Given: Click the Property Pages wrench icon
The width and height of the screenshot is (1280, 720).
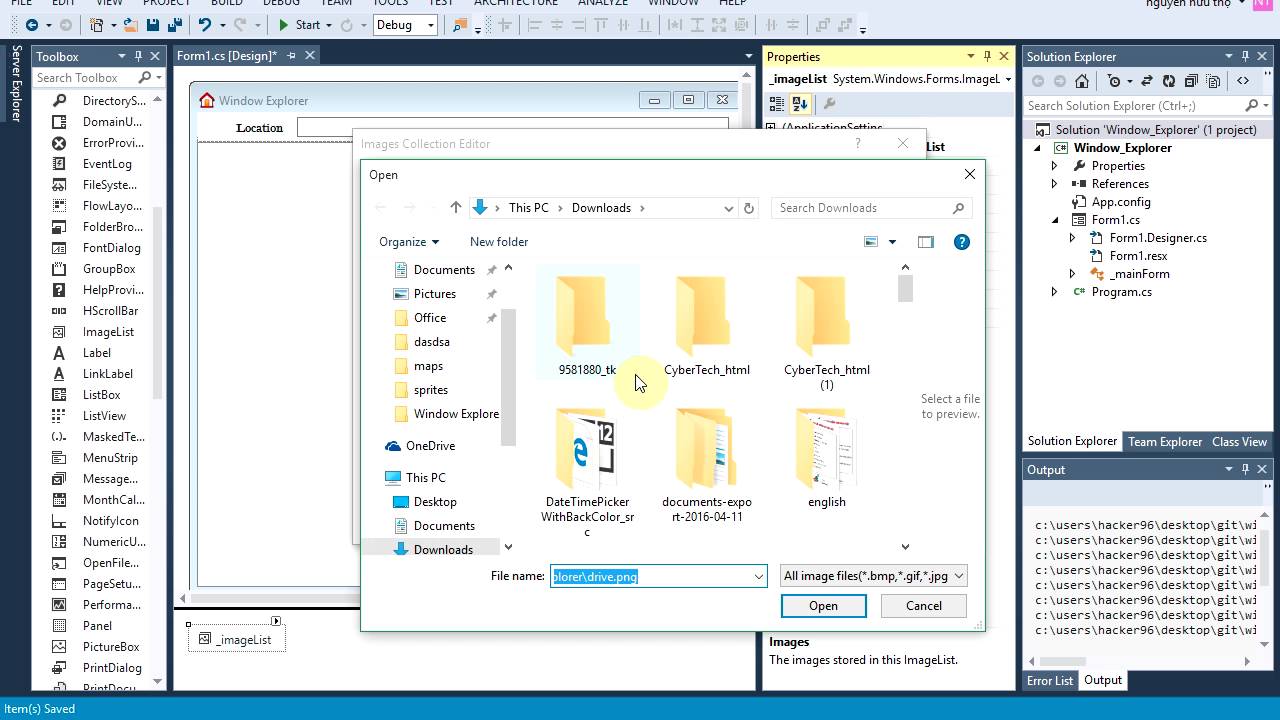Looking at the screenshot, I should tap(829, 103).
